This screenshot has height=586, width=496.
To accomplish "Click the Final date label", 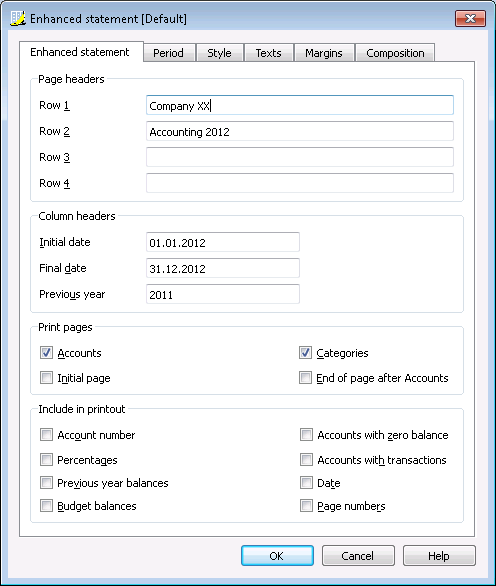I will click(x=63, y=268).
